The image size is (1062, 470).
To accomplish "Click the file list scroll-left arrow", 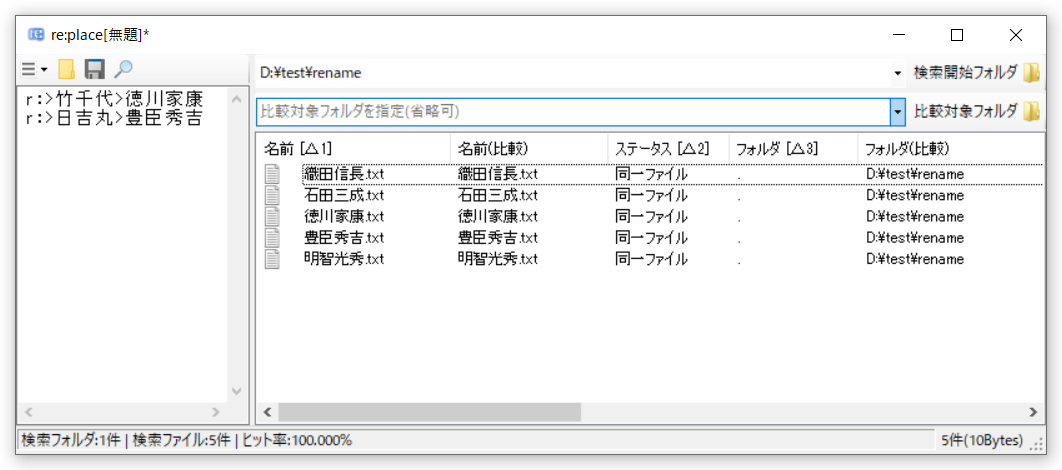I will (267, 411).
